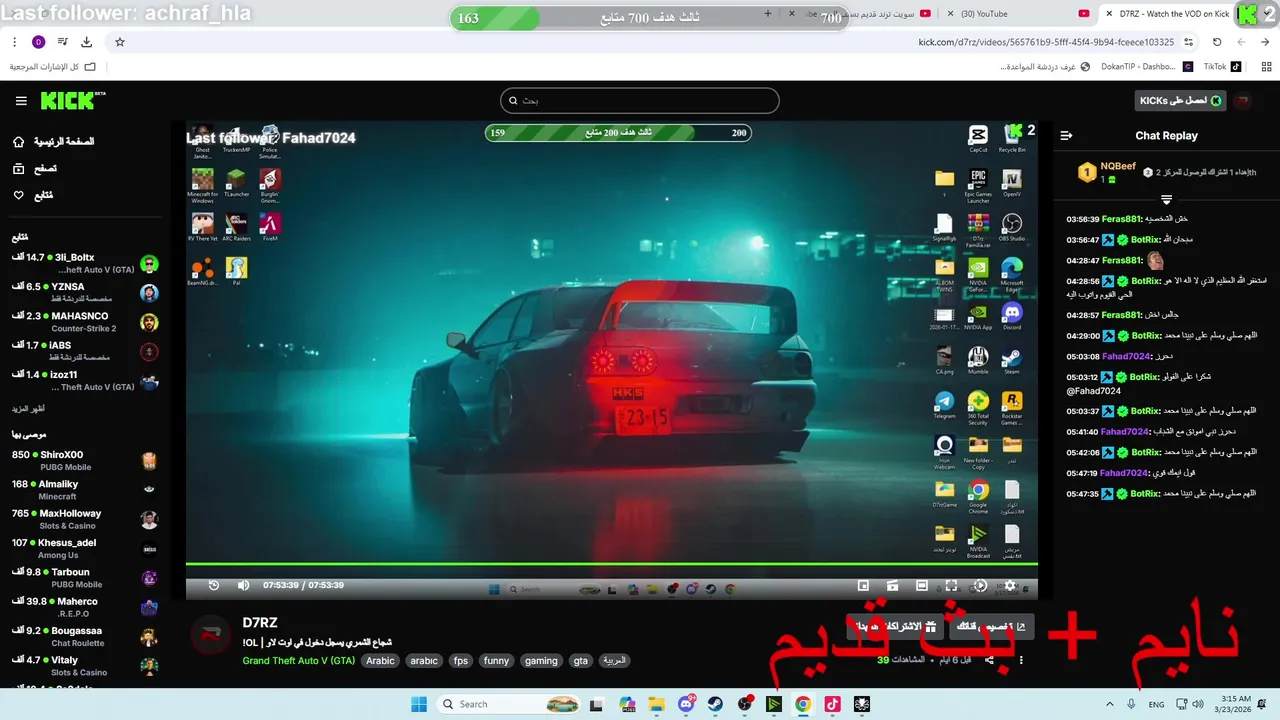1280x720 pixels.
Task: Change playback speed in the player
Action: (x=980, y=586)
